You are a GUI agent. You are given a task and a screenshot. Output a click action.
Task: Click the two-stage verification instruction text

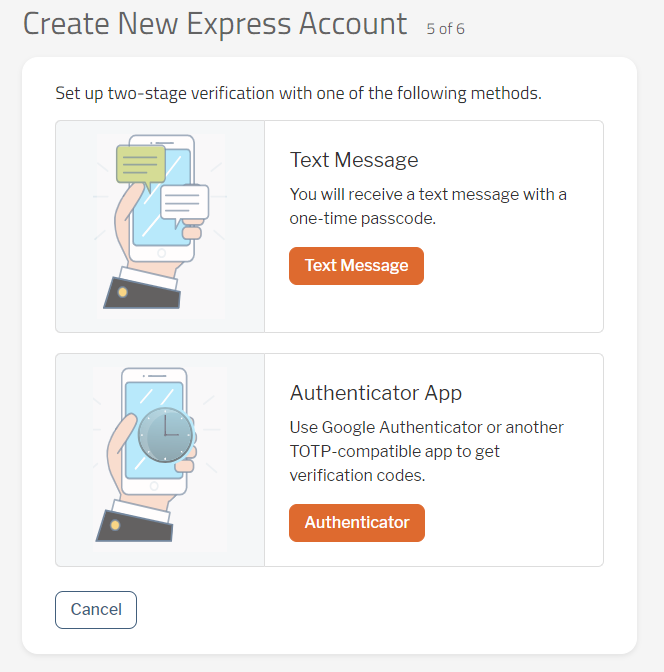click(x=298, y=93)
